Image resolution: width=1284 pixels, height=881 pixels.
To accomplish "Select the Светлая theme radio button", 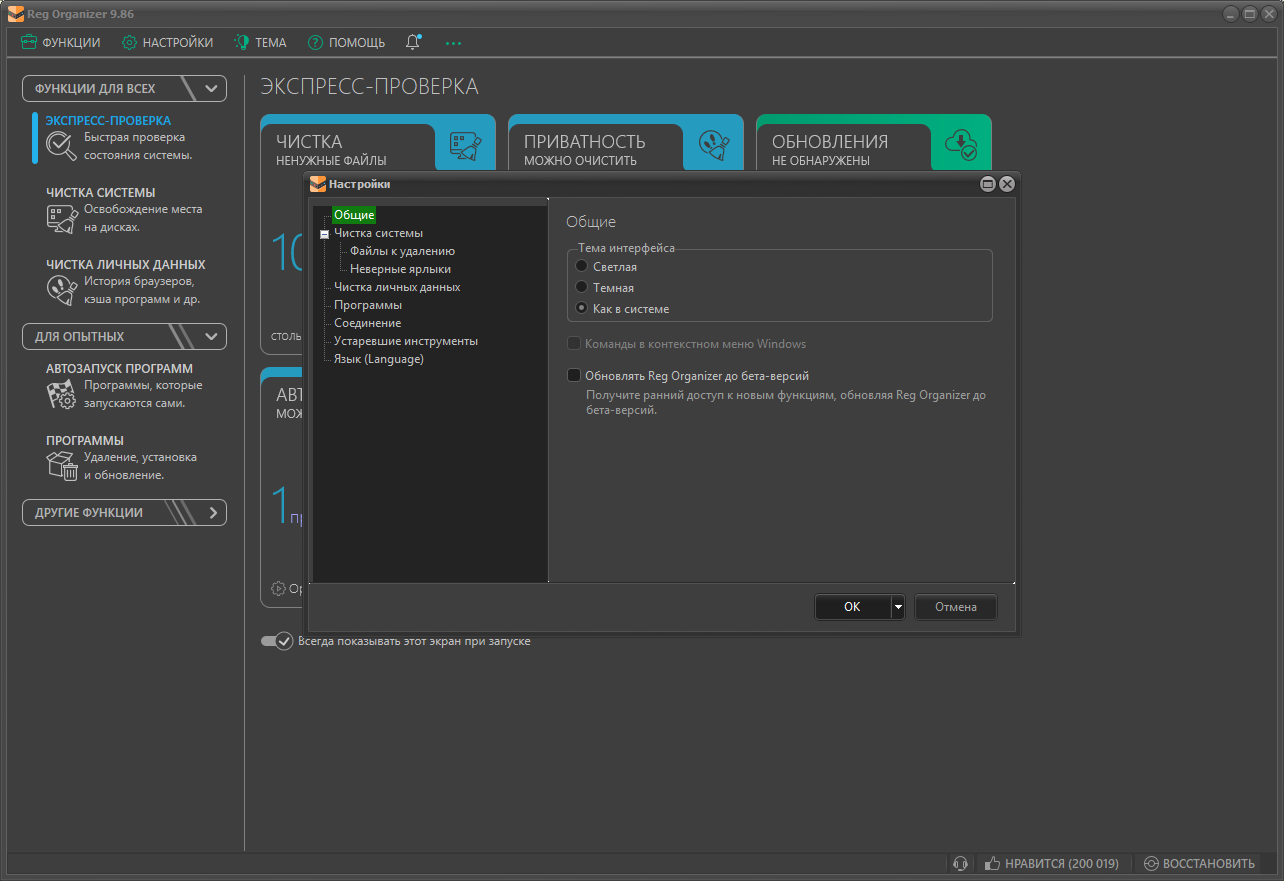I will 582,267.
